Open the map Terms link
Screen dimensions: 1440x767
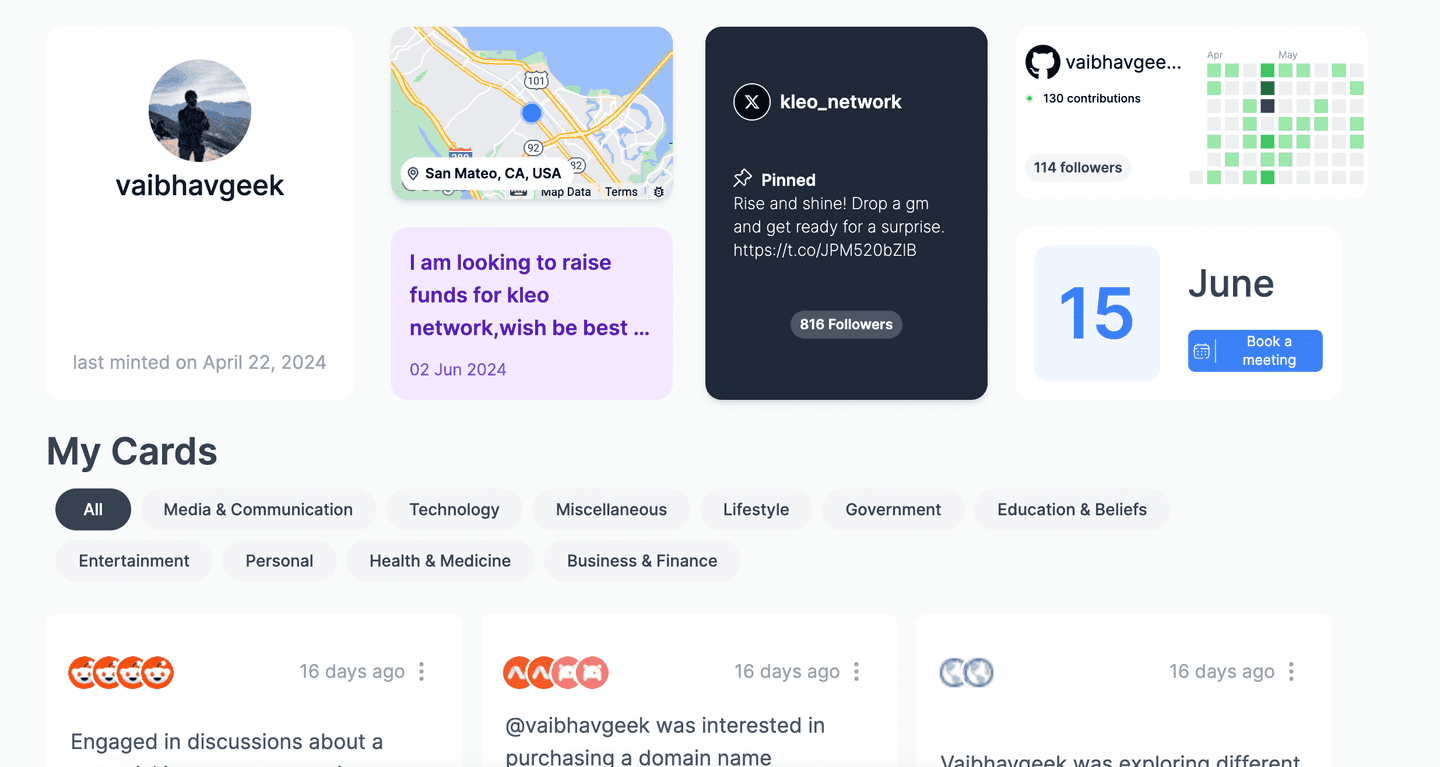point(621,192)
